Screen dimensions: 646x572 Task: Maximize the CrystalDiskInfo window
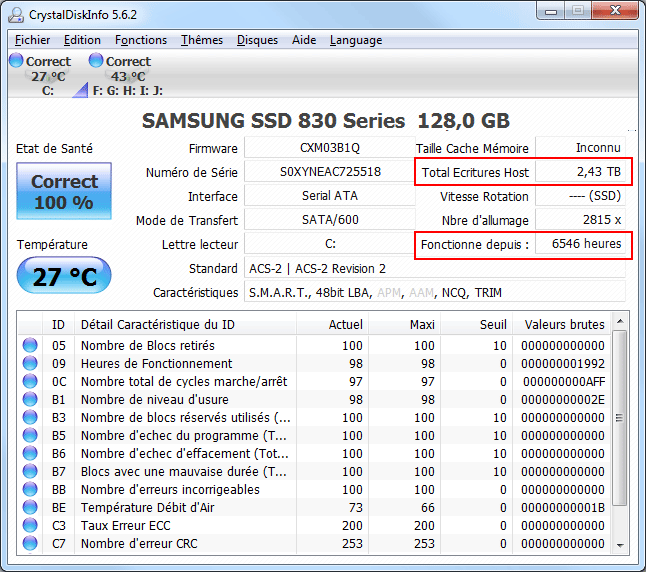click(x=578, y=11)
